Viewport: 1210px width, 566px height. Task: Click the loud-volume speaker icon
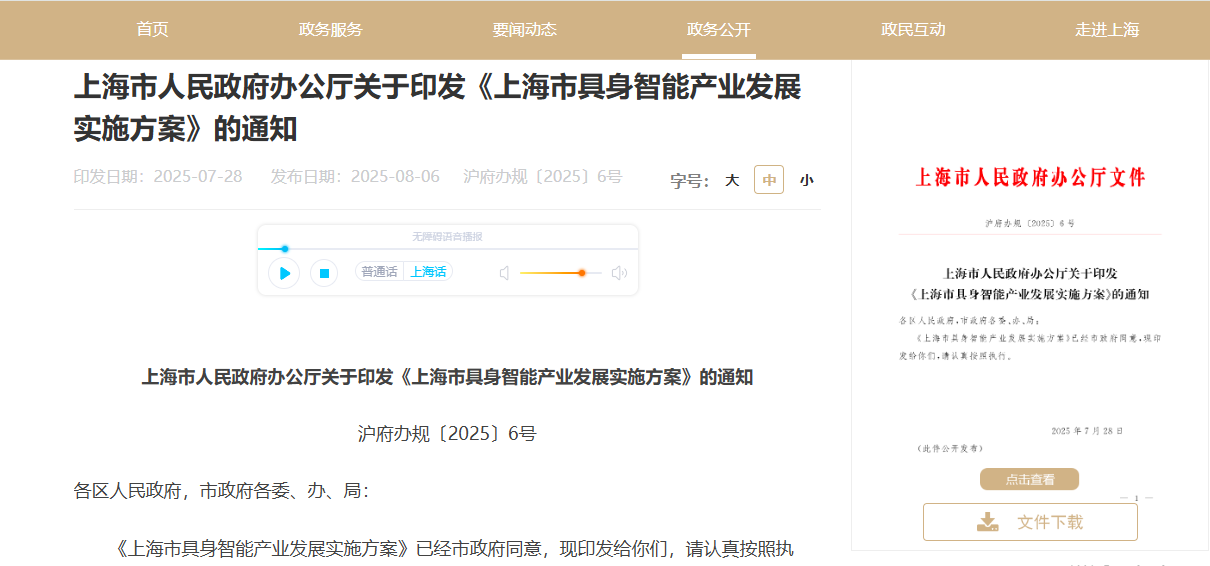point(619,273)
